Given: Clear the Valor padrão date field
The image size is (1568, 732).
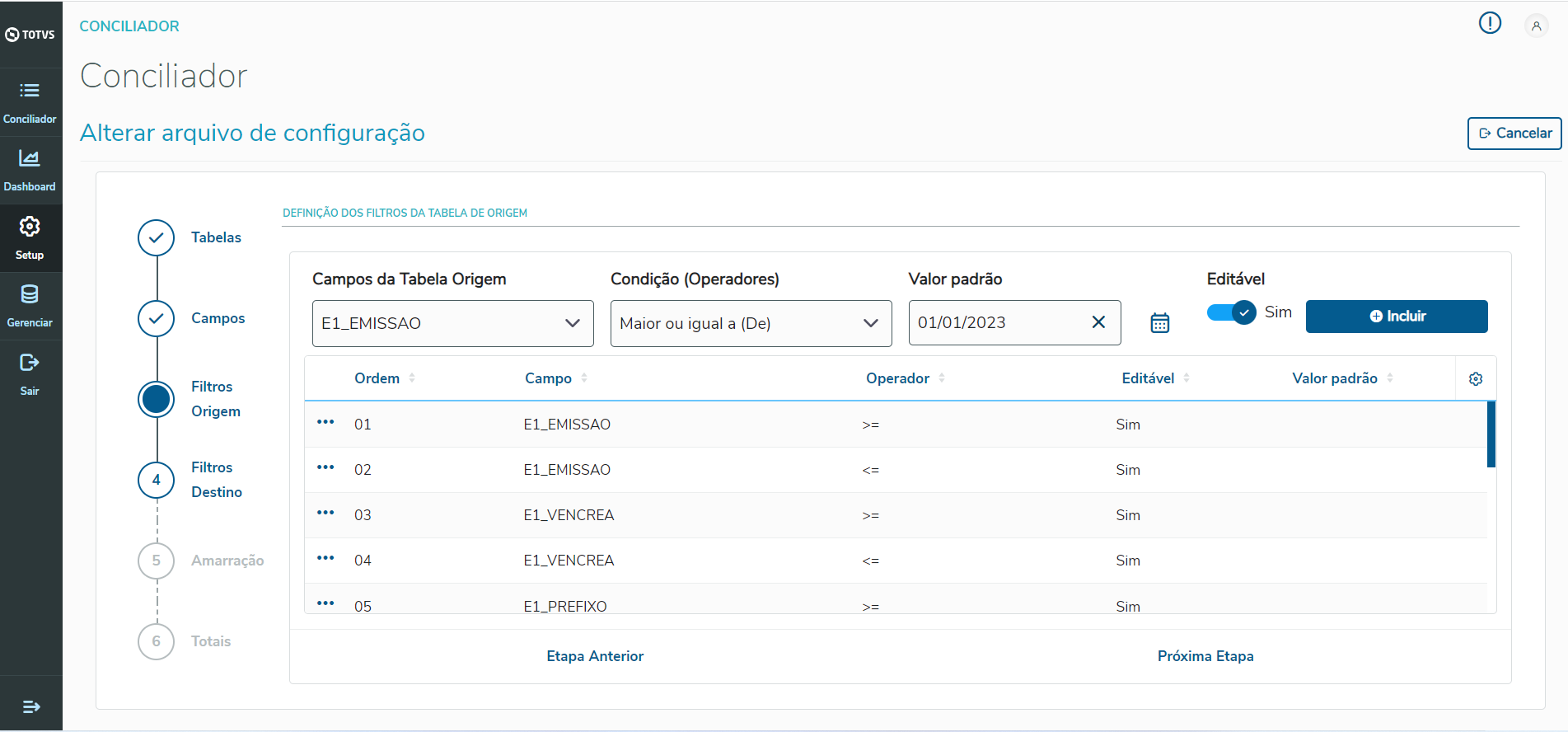Looking at the screenshot, I should (1098, 322).
